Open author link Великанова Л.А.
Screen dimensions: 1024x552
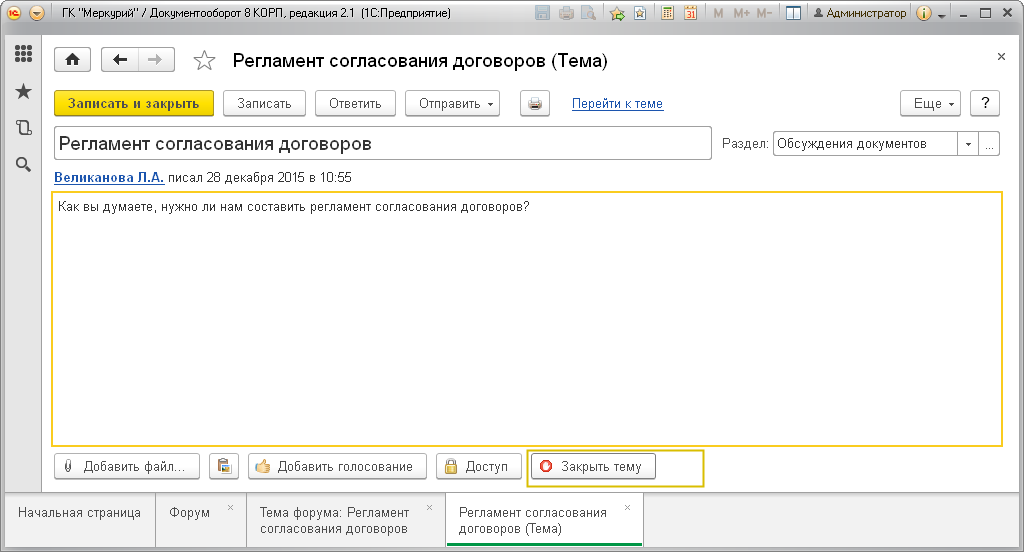point(109,177)
